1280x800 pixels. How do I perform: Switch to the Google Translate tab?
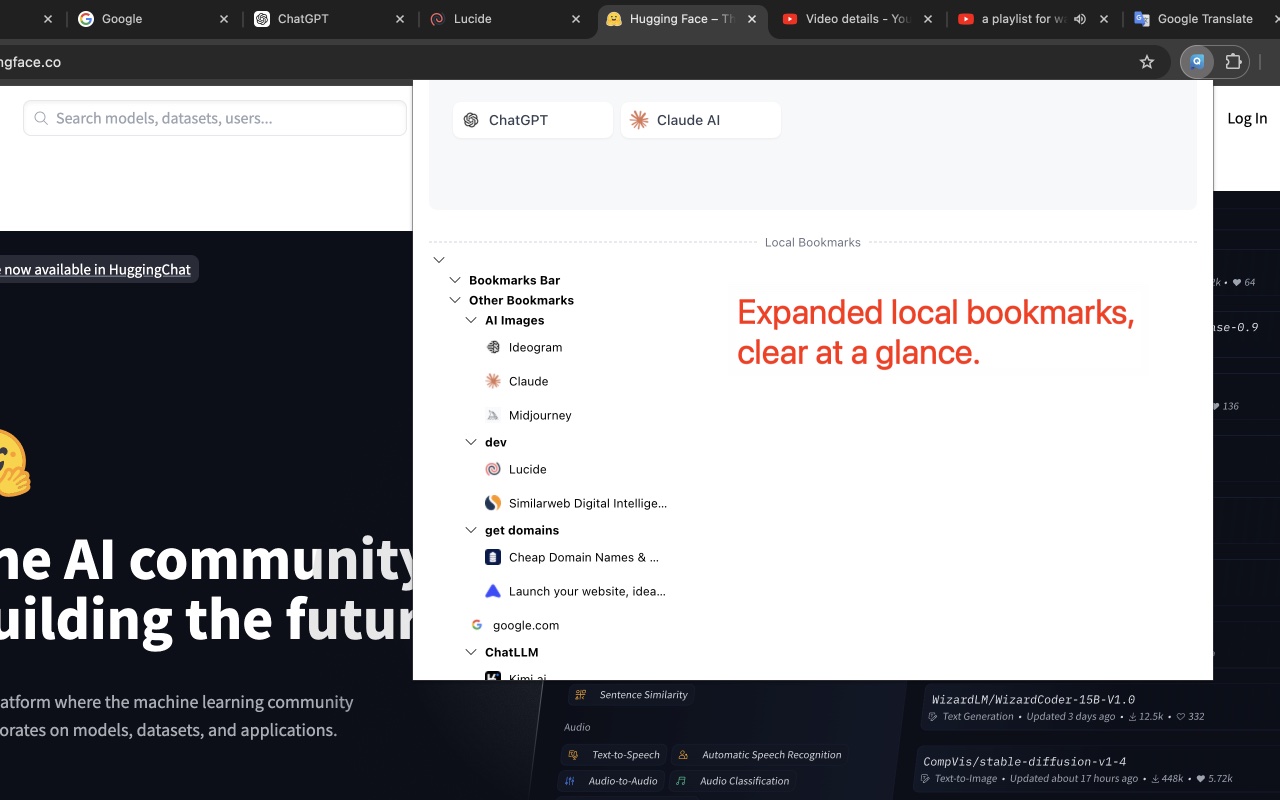1204,19
